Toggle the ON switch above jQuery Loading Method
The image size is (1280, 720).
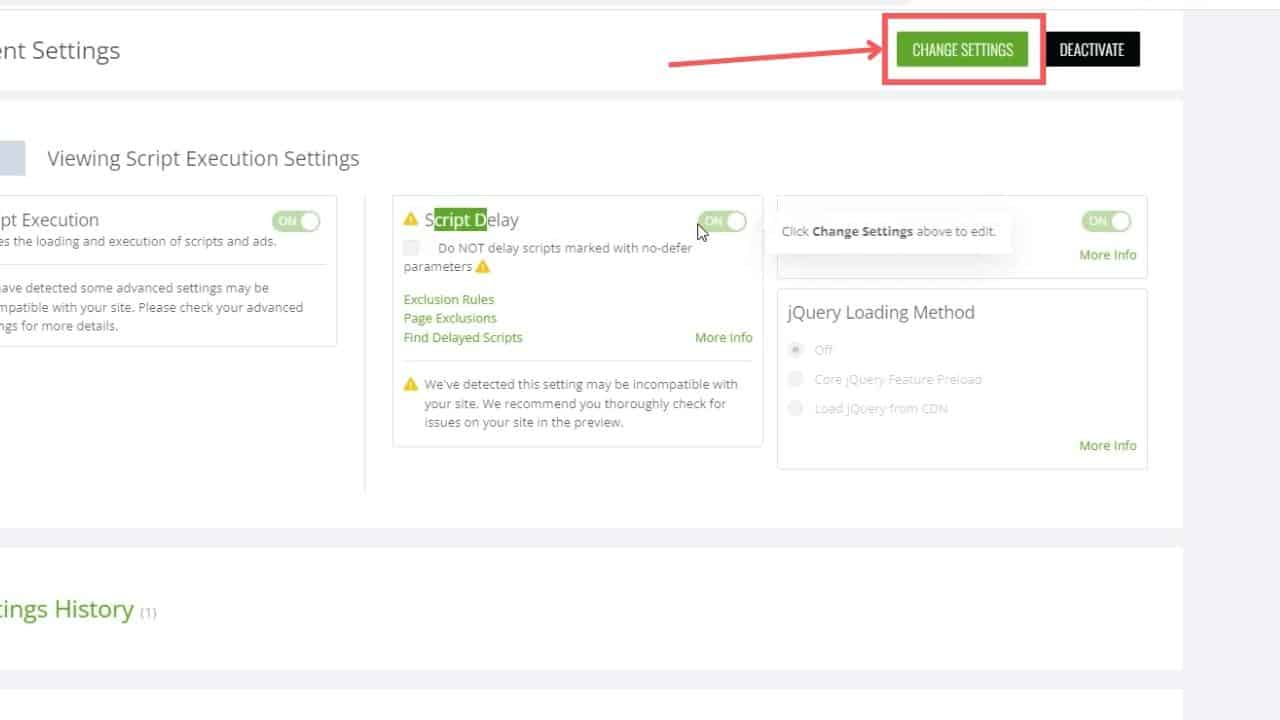click(x=1106, y=221)
